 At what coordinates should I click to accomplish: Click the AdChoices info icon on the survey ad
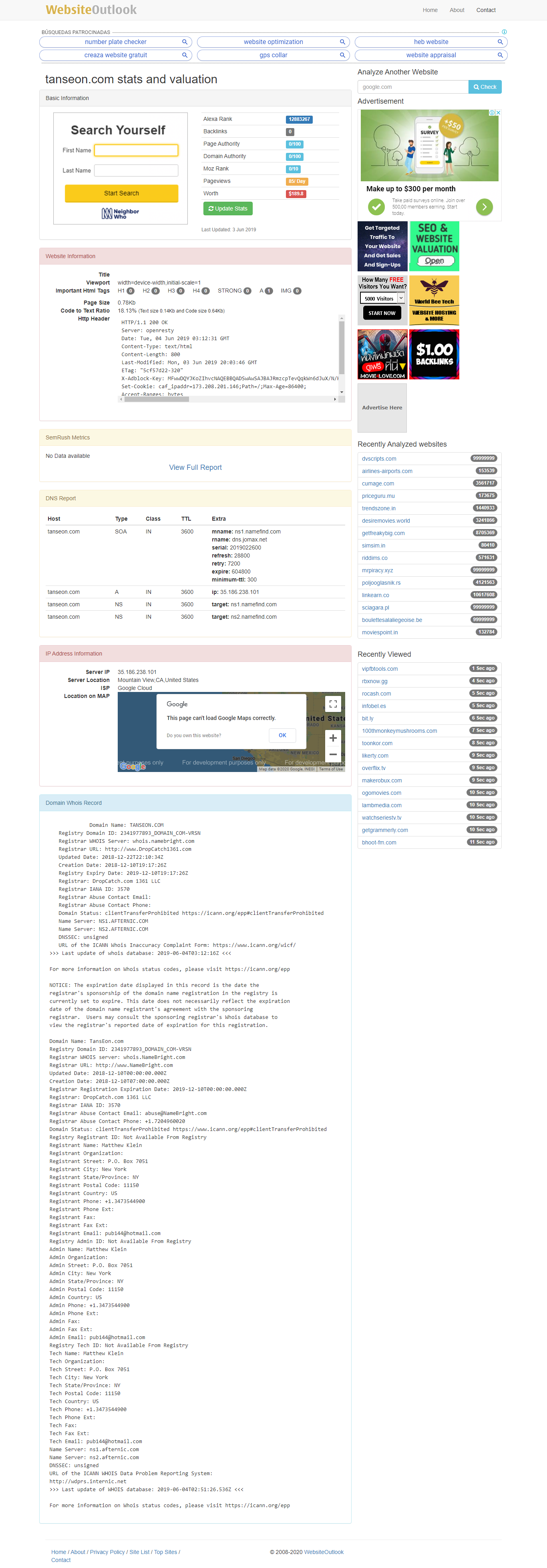(492, 112)
